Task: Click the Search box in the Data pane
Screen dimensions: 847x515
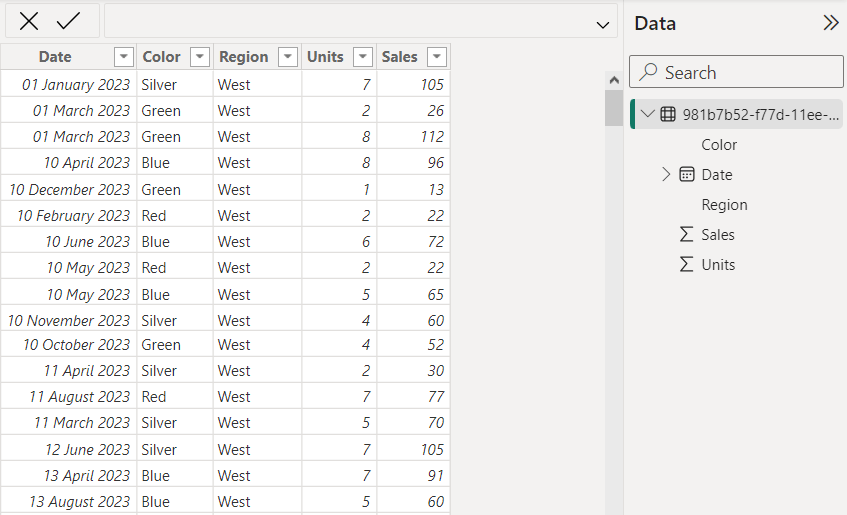Action: [736, 72]
